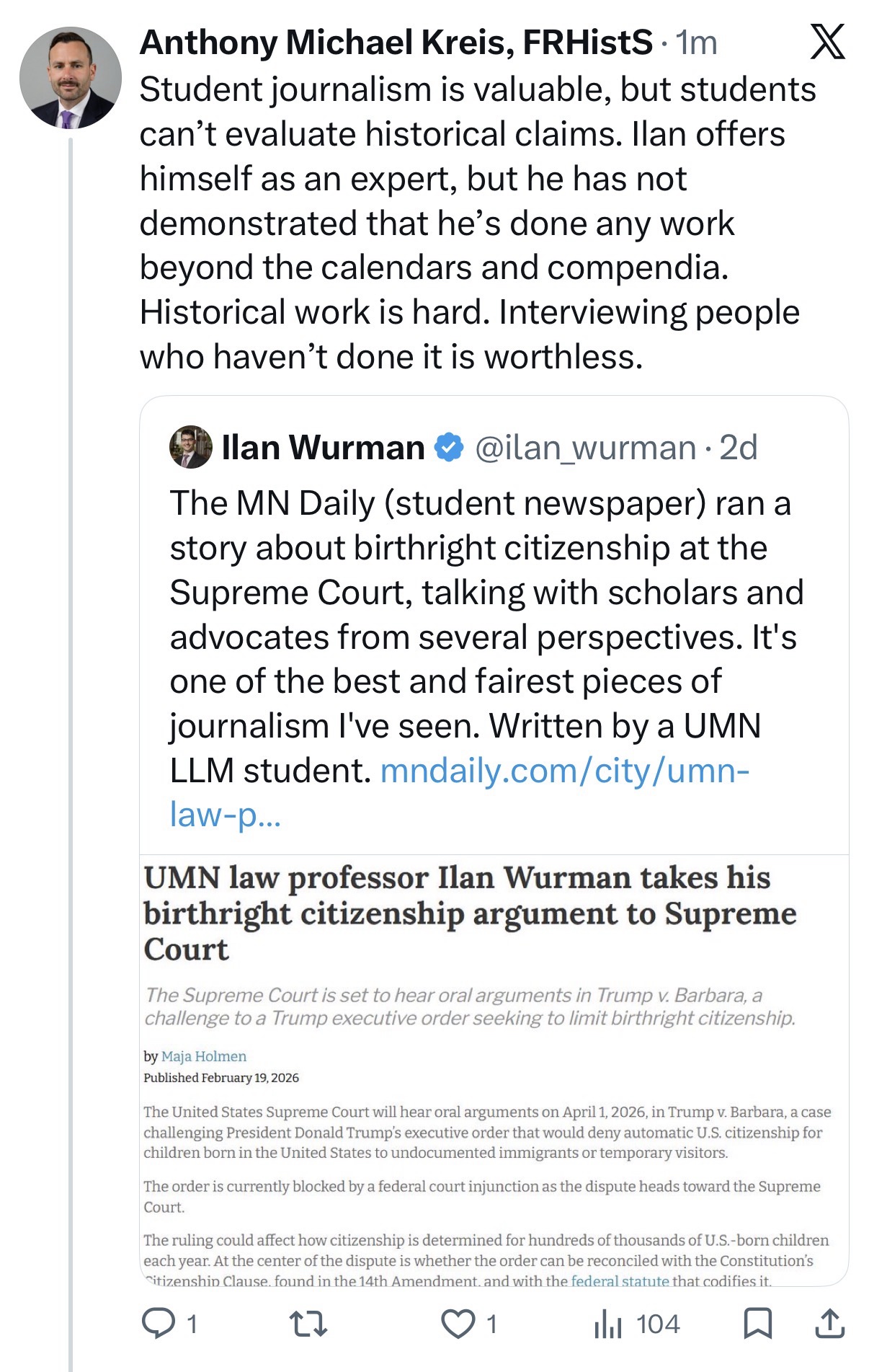869x1372 pixels.
Task: Open the @ilan_wurman handle
Action: click(585, 448)
